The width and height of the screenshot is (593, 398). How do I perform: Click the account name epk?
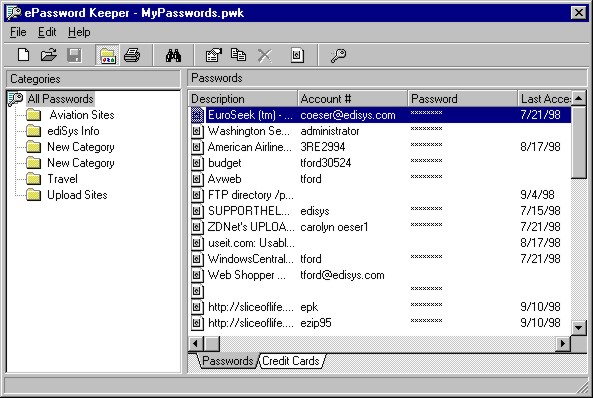pos(309,307)
